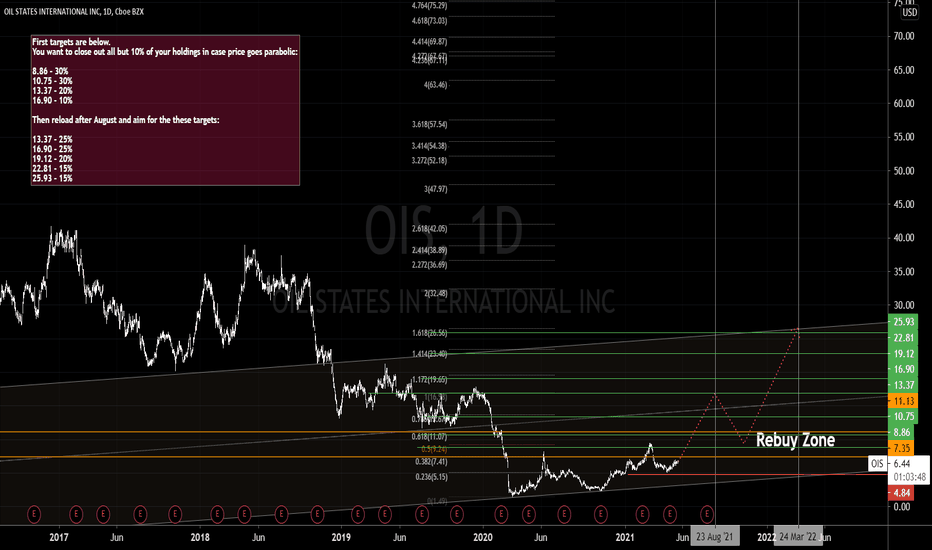Click the 4.414(69.87) Fibonacci level label
932x550 pixels.
[429, 42]
